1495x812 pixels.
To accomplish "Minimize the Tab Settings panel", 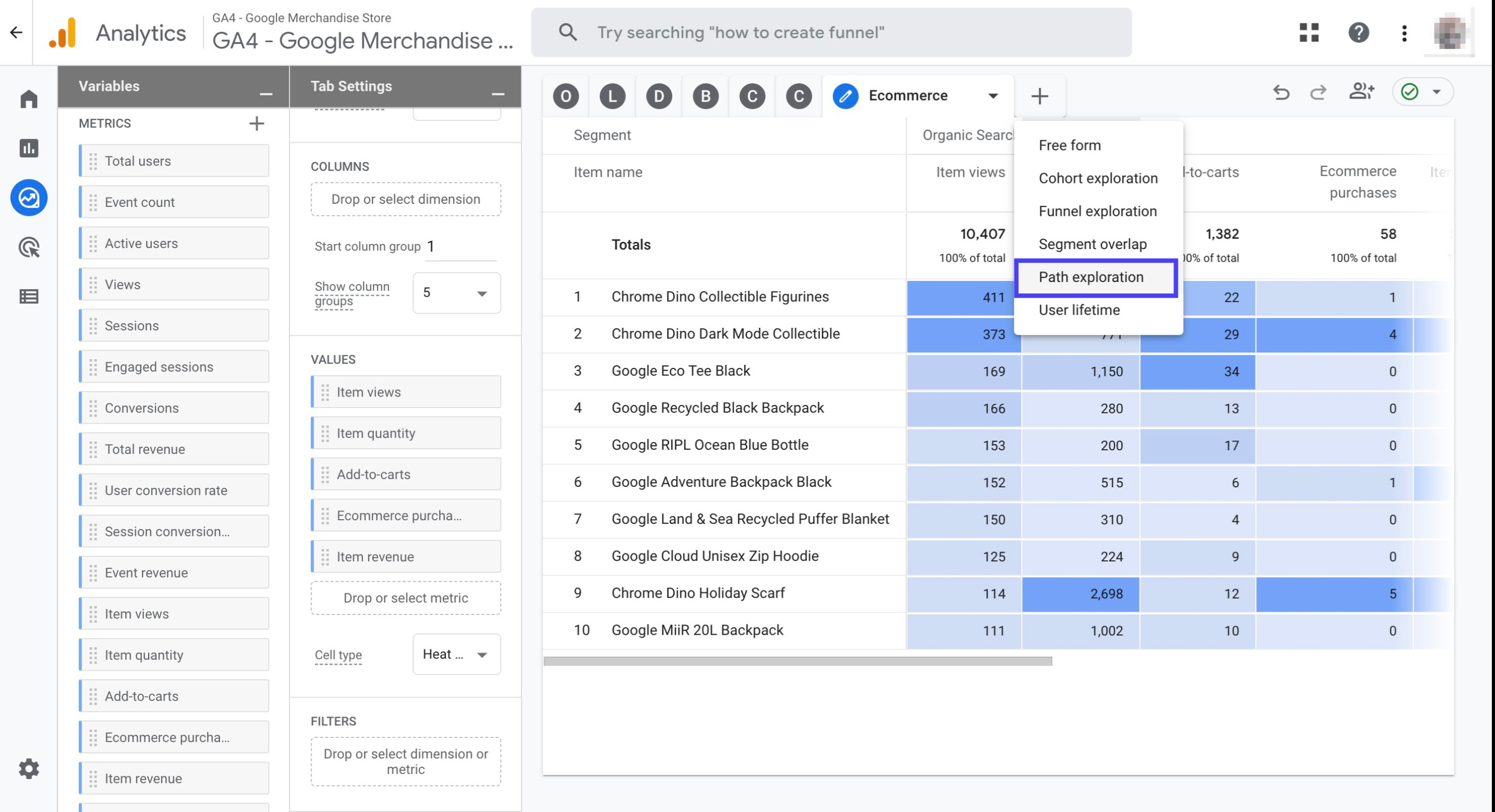I will pos(498,93).
